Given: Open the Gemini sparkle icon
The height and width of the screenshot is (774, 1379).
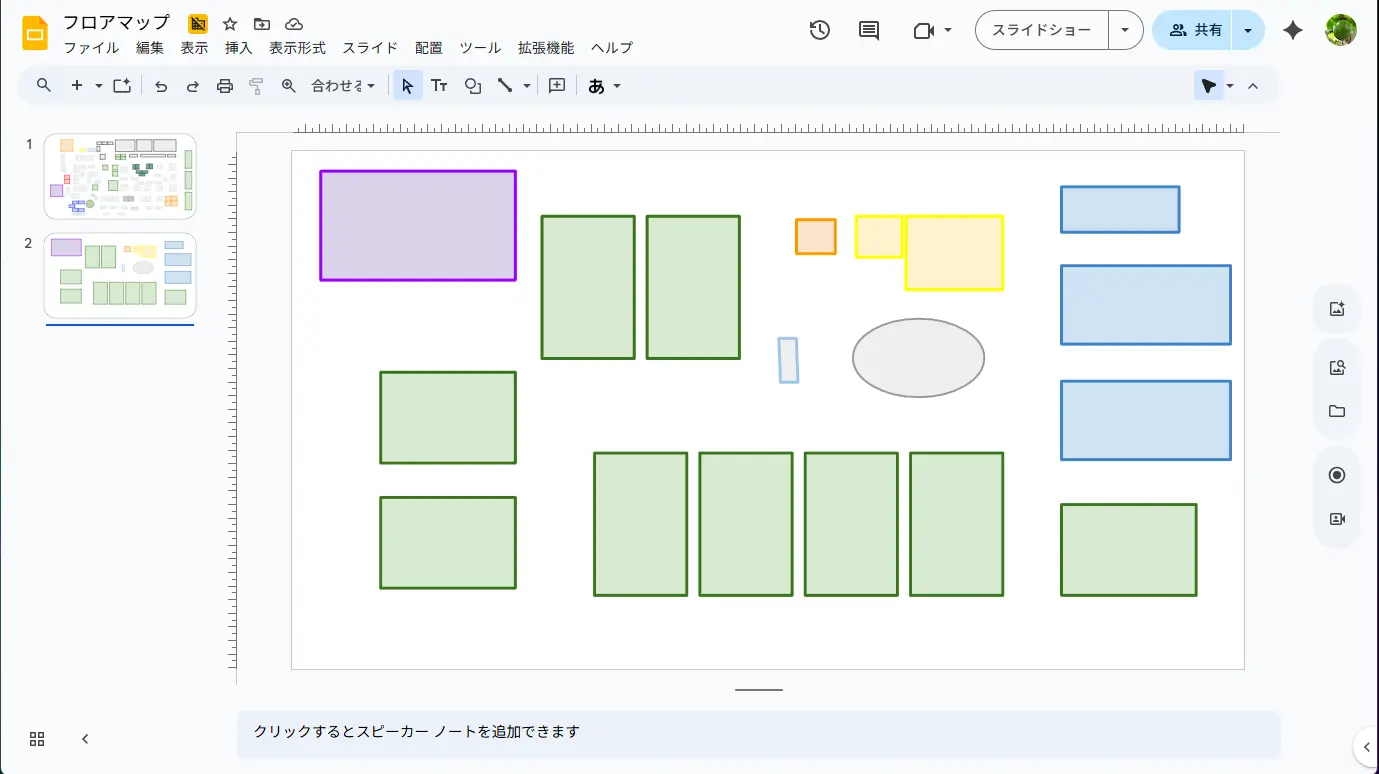Looking at the screenshot, I should pos(1292,30).
